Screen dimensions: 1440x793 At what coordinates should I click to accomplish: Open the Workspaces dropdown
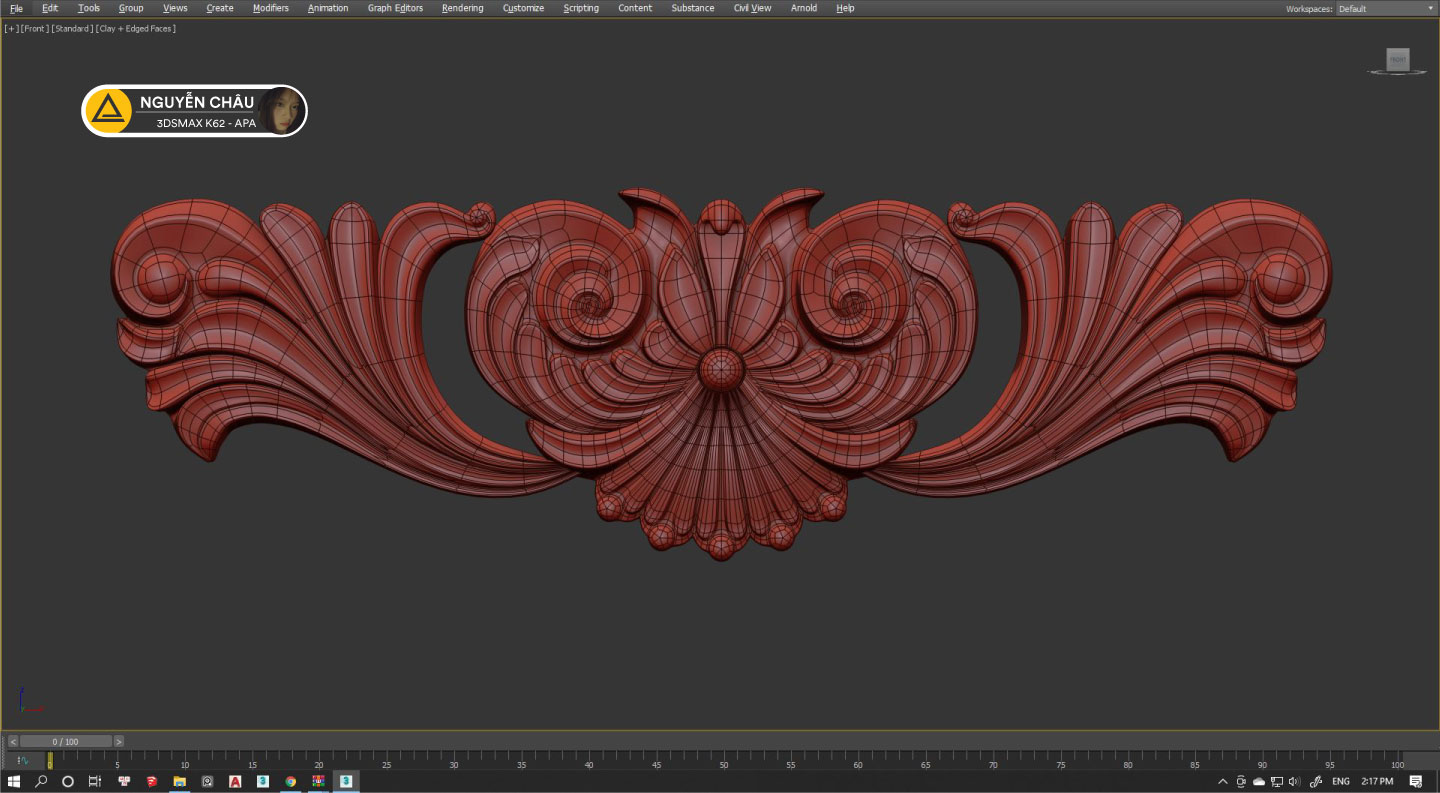(1384, 9)
